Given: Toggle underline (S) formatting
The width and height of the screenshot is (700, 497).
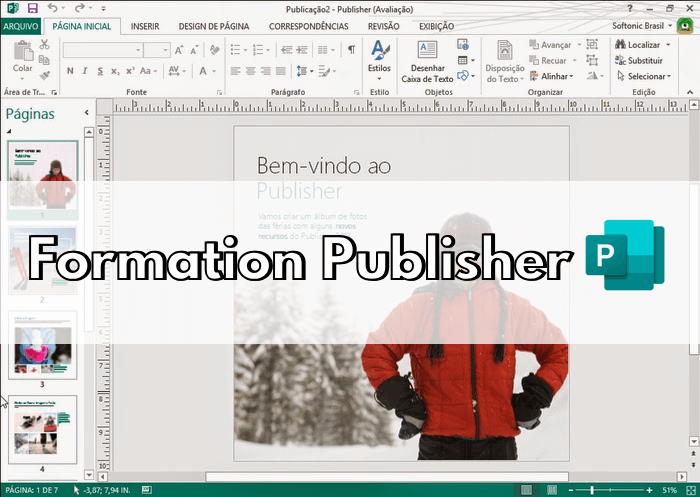Looking at the screenshot, I should (x=101, y=71).
